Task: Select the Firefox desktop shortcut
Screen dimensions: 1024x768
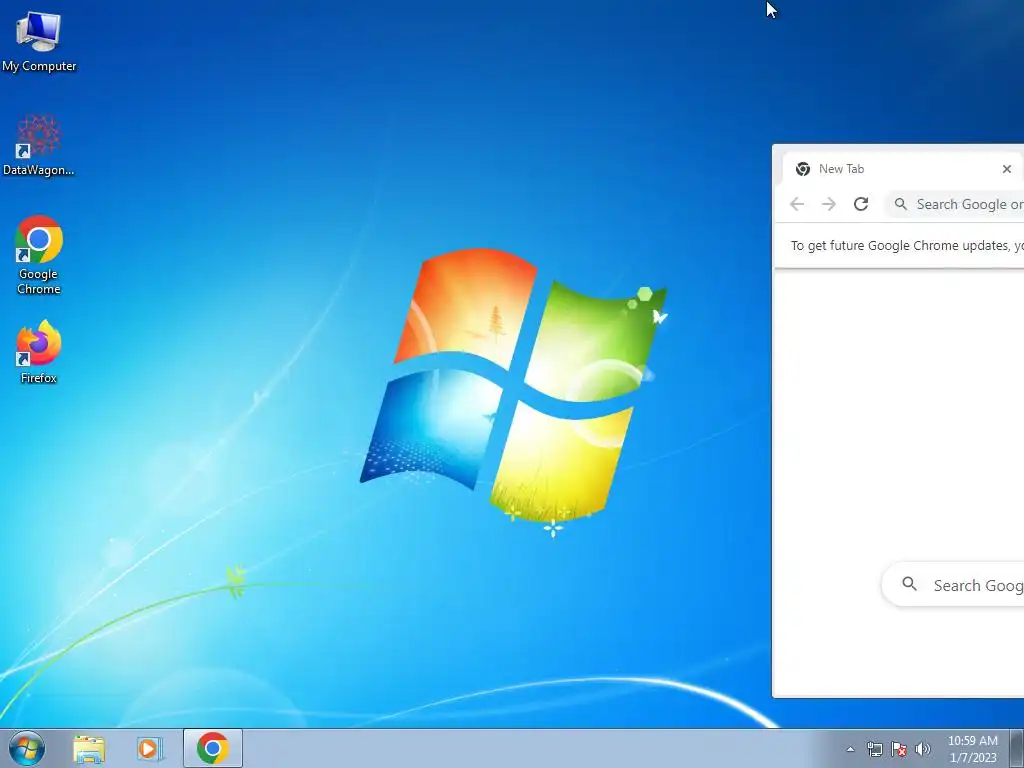Action: tap(39, 351)
